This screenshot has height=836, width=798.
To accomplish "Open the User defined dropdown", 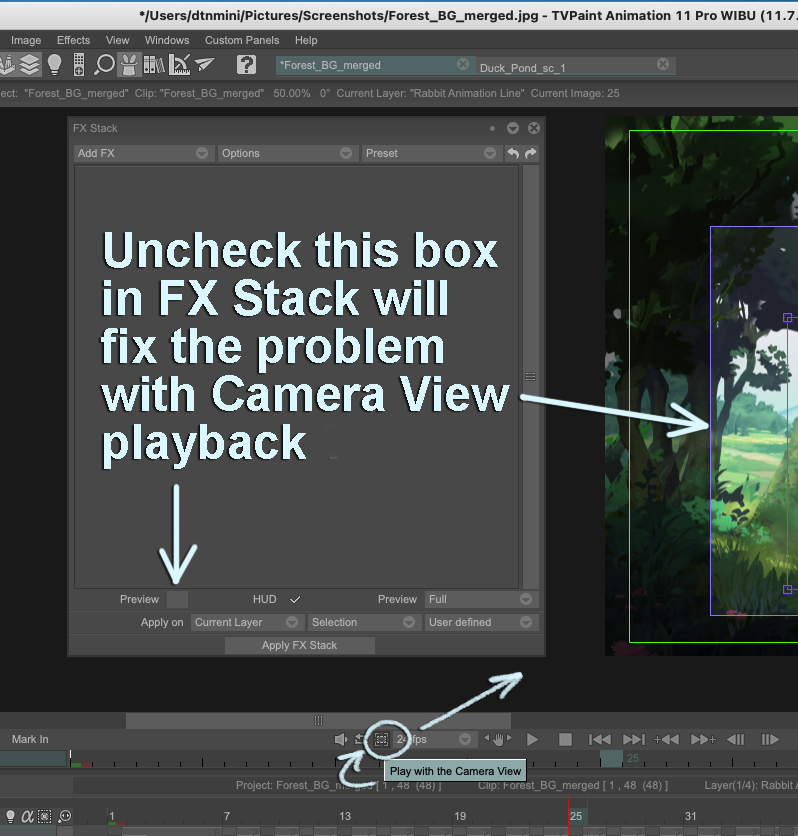I will 481,622.
